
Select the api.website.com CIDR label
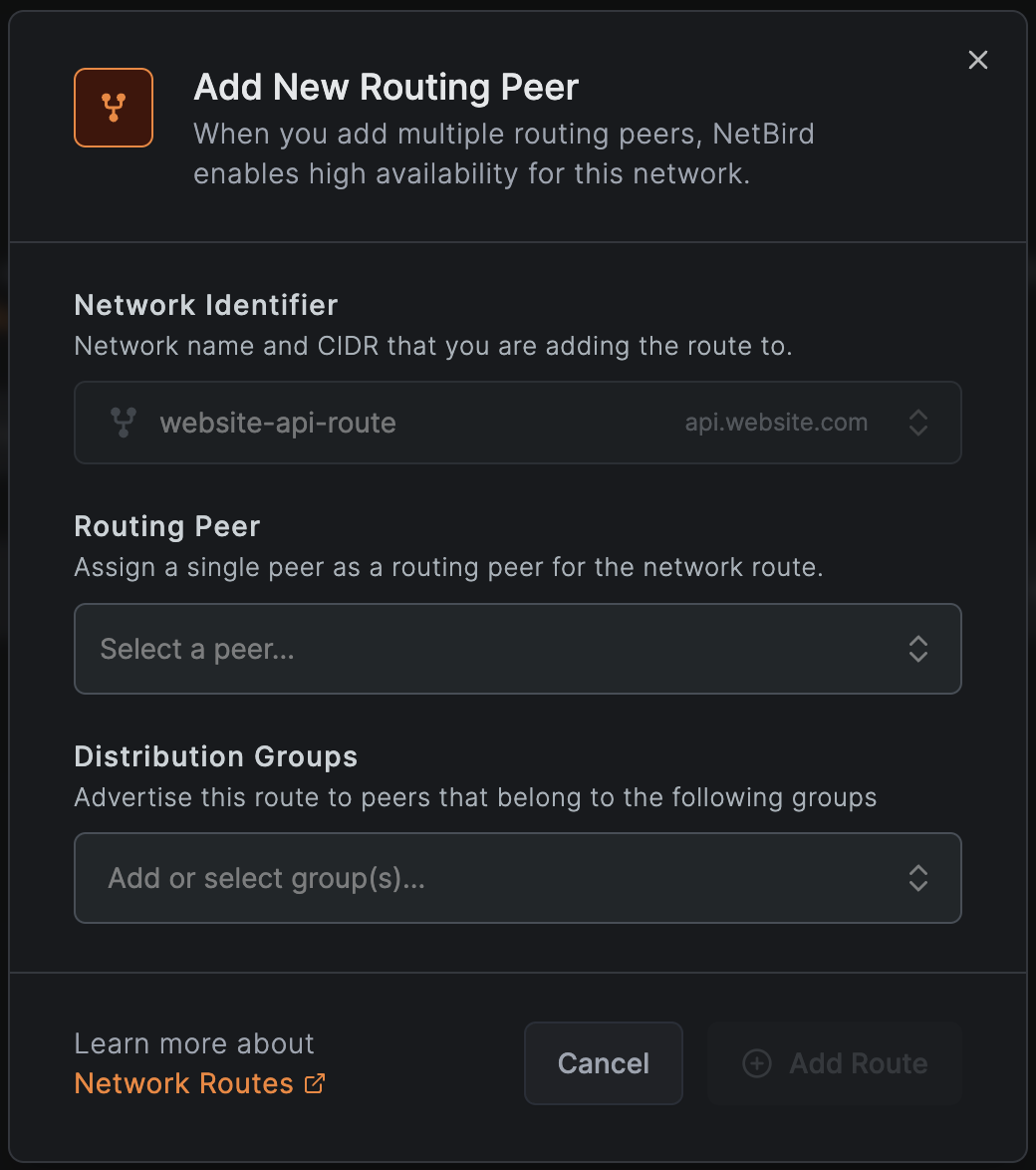pyautogui.click(x=776, y=423)
